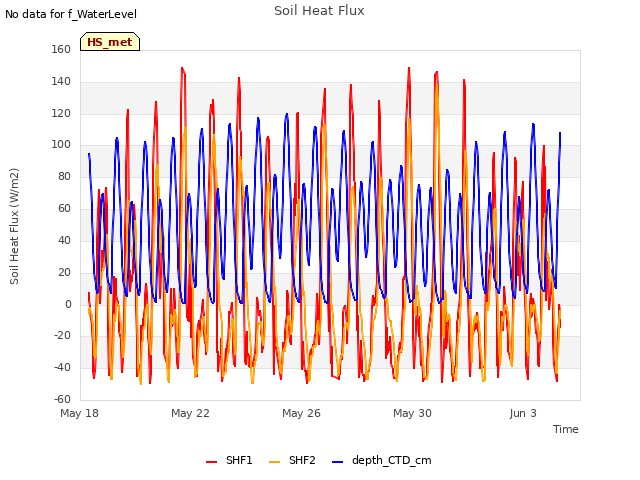Click the red SHF1 legend swatch
This screenshot has width=640, height=480.
(211, 462)
